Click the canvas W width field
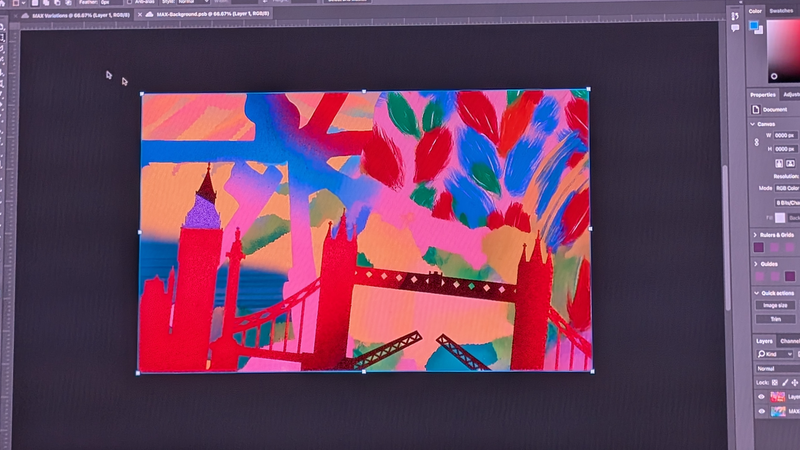This screenshot has height=450, width=800. click(x=785, y=135)
